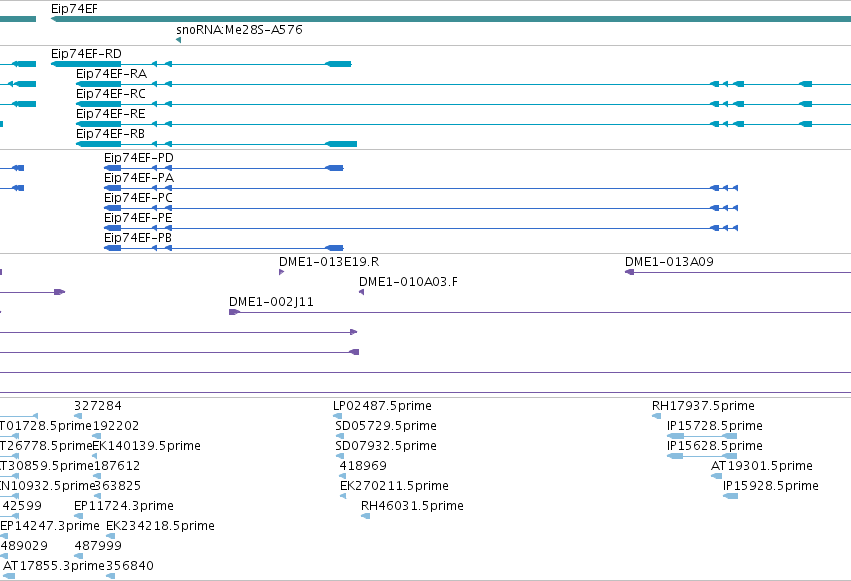Select the snoRNA:Me28S-A576 feature label
This screenshot has width=851, height=581.
pyautogui.click(x=239, y=29)
